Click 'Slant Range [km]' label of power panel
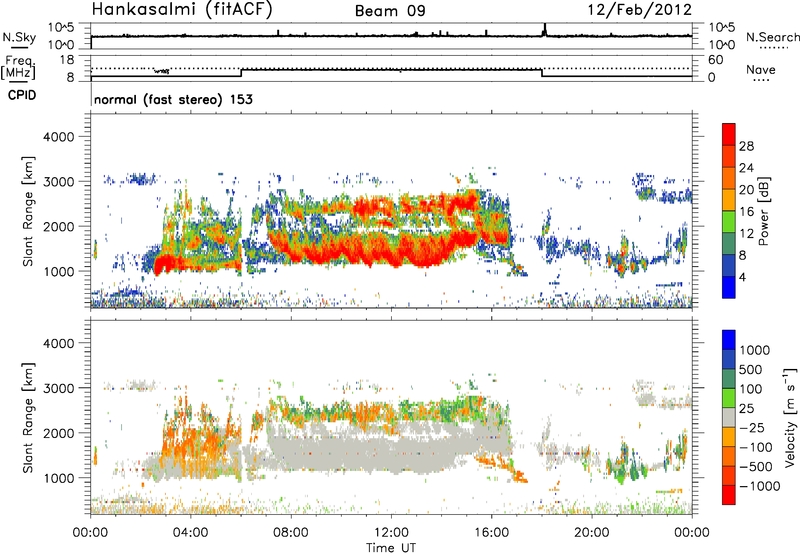The height and width of the screenshot is (554, 800). [x=28, y=211]
